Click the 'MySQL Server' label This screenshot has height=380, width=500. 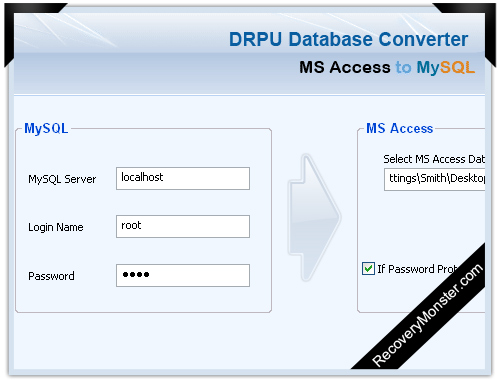tap(62, 179)
